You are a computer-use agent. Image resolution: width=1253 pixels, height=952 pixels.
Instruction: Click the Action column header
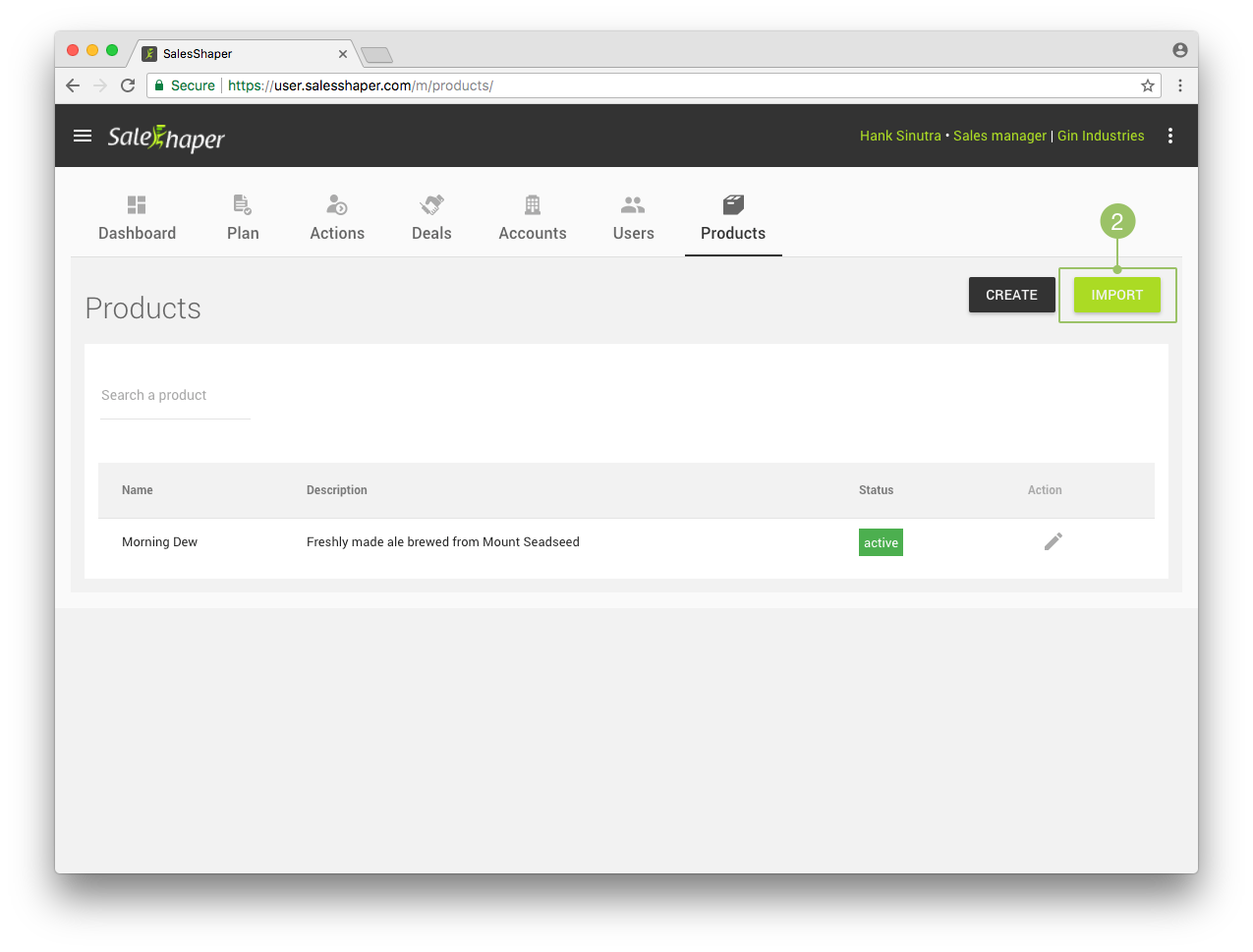1045,490
